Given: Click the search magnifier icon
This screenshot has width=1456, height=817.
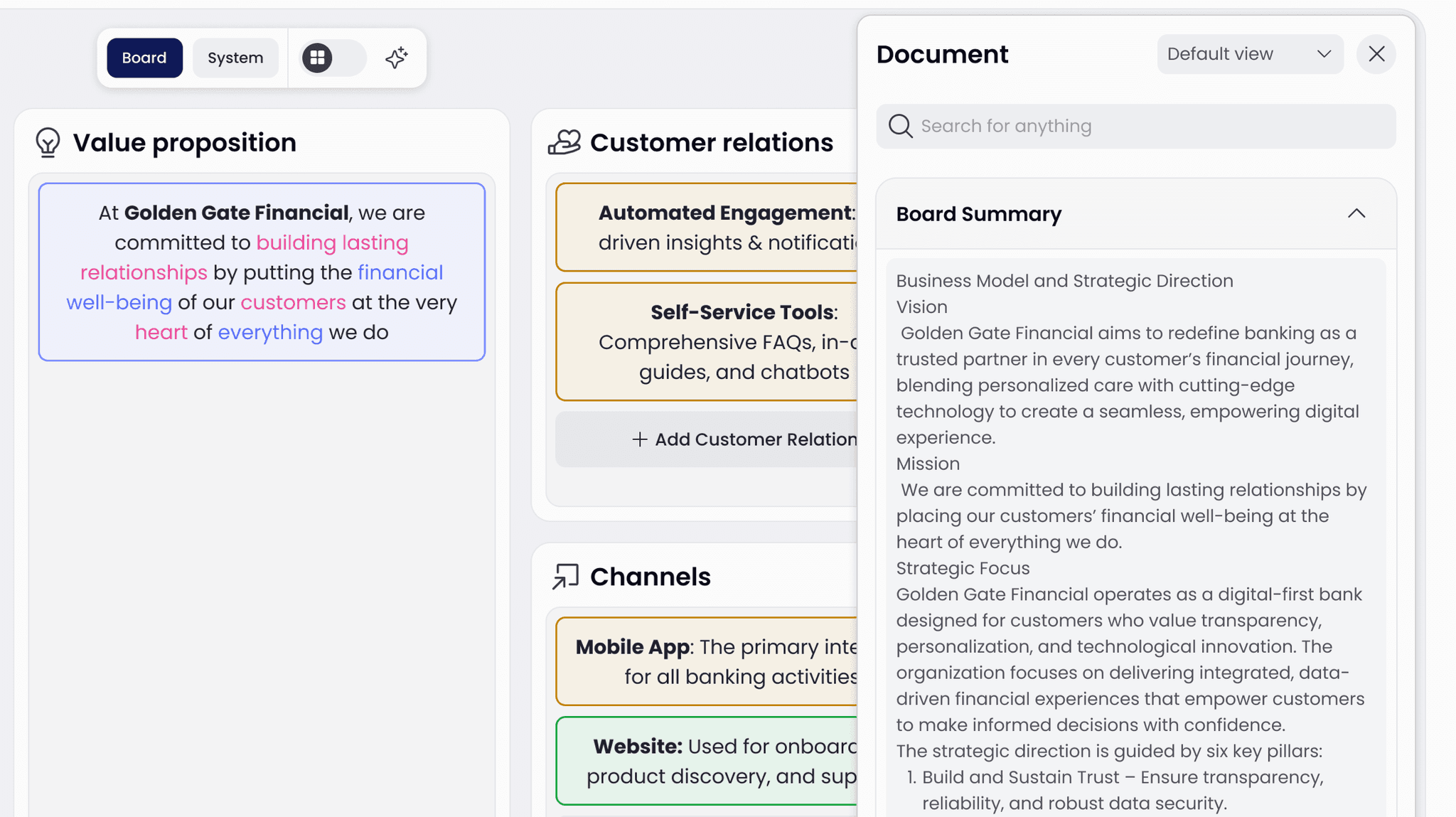Looking at the screenshot, I should [900, 126].
